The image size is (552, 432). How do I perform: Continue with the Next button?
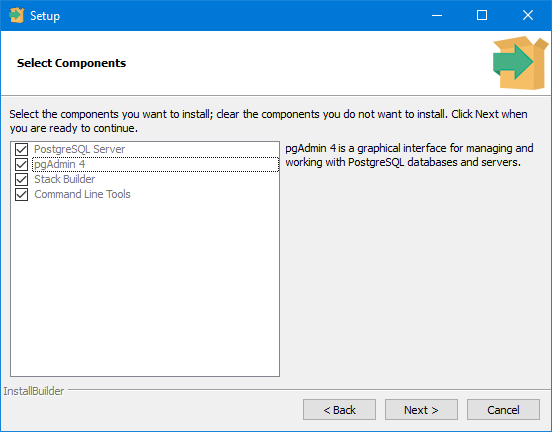tap(421, 409)
